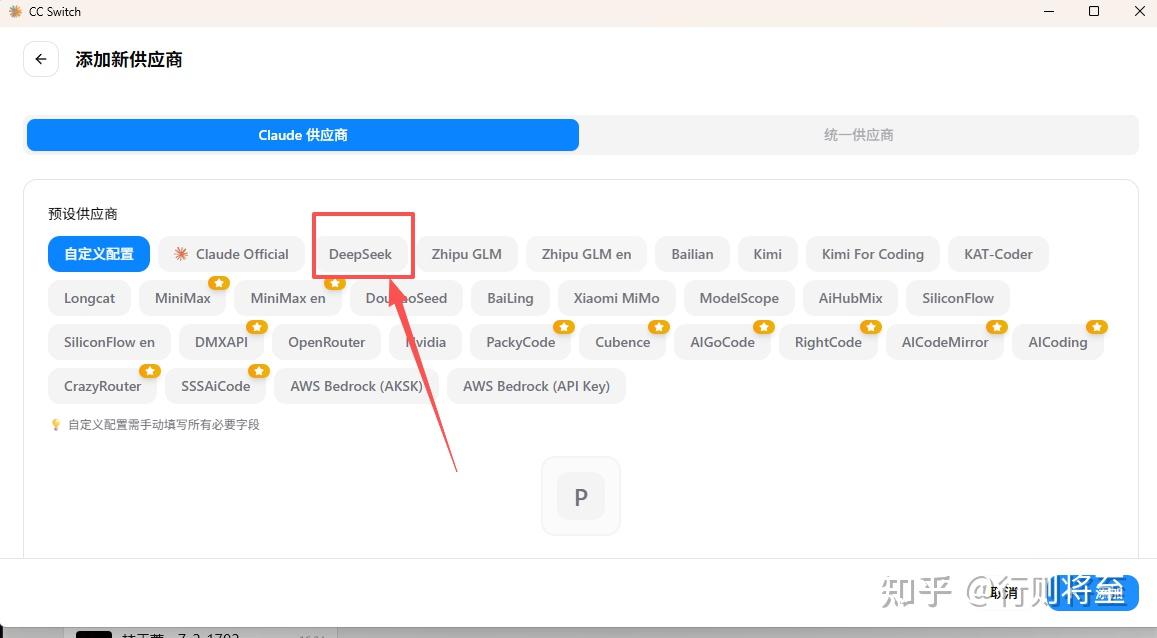
Task: Click star badge on DMXAPI preset
Action: (x=257, y=327)
